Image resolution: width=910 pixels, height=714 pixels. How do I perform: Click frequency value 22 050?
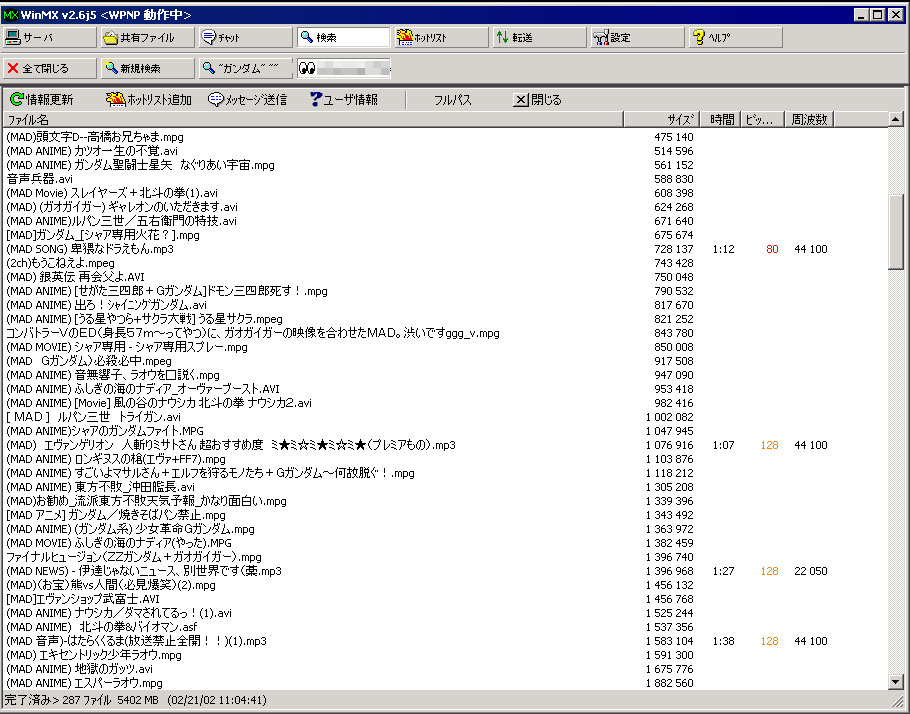811,571
